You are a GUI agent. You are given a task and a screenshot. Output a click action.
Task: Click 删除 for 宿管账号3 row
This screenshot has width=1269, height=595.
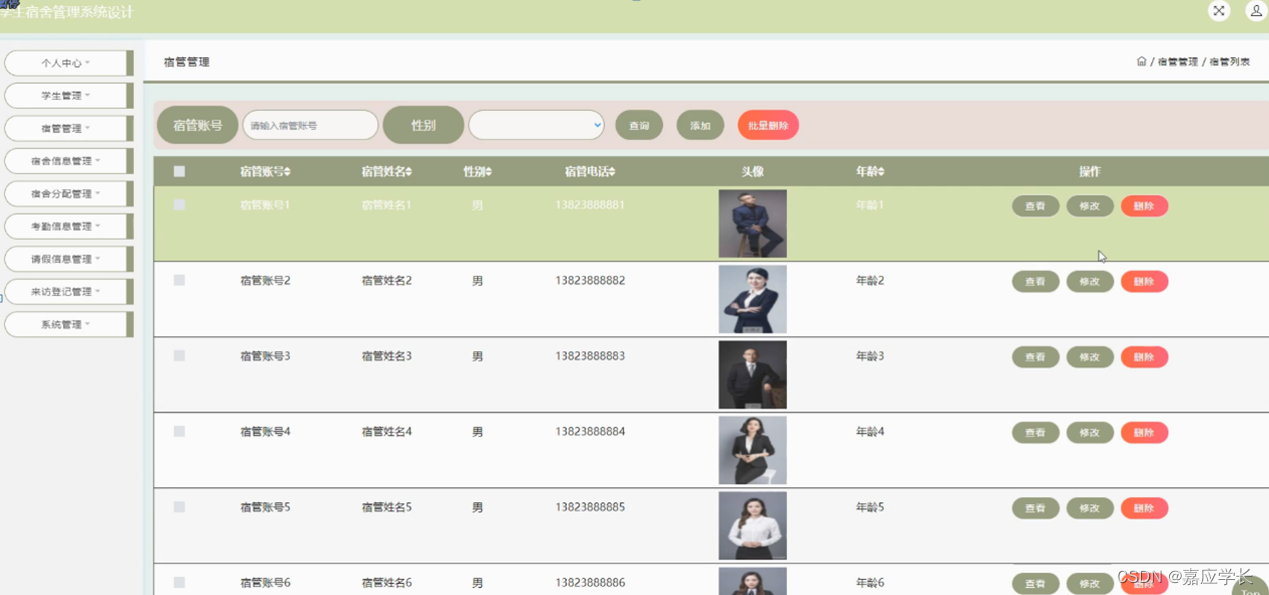click(x=1144, y=357)
